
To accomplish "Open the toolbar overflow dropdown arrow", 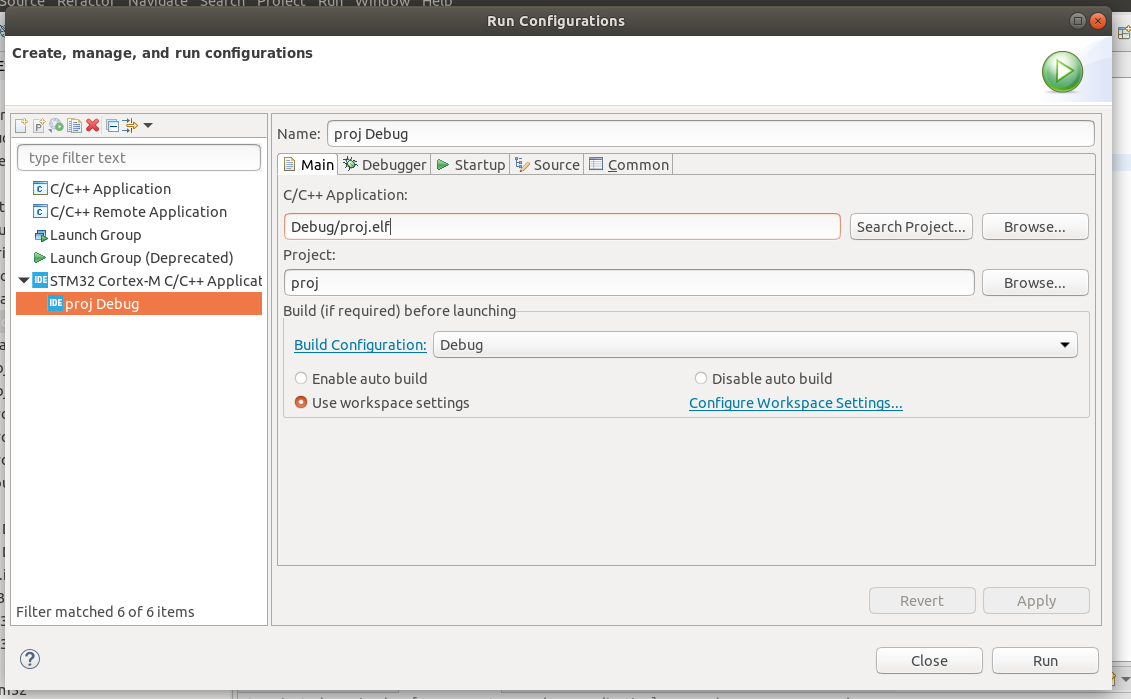I will (x=146, y=125).
